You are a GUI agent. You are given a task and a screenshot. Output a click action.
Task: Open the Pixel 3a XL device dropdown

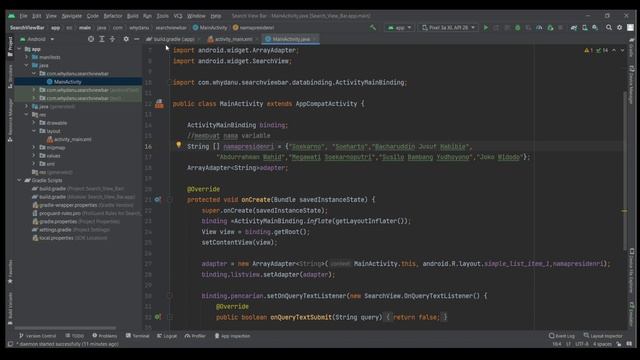click(x=448, y=27)
